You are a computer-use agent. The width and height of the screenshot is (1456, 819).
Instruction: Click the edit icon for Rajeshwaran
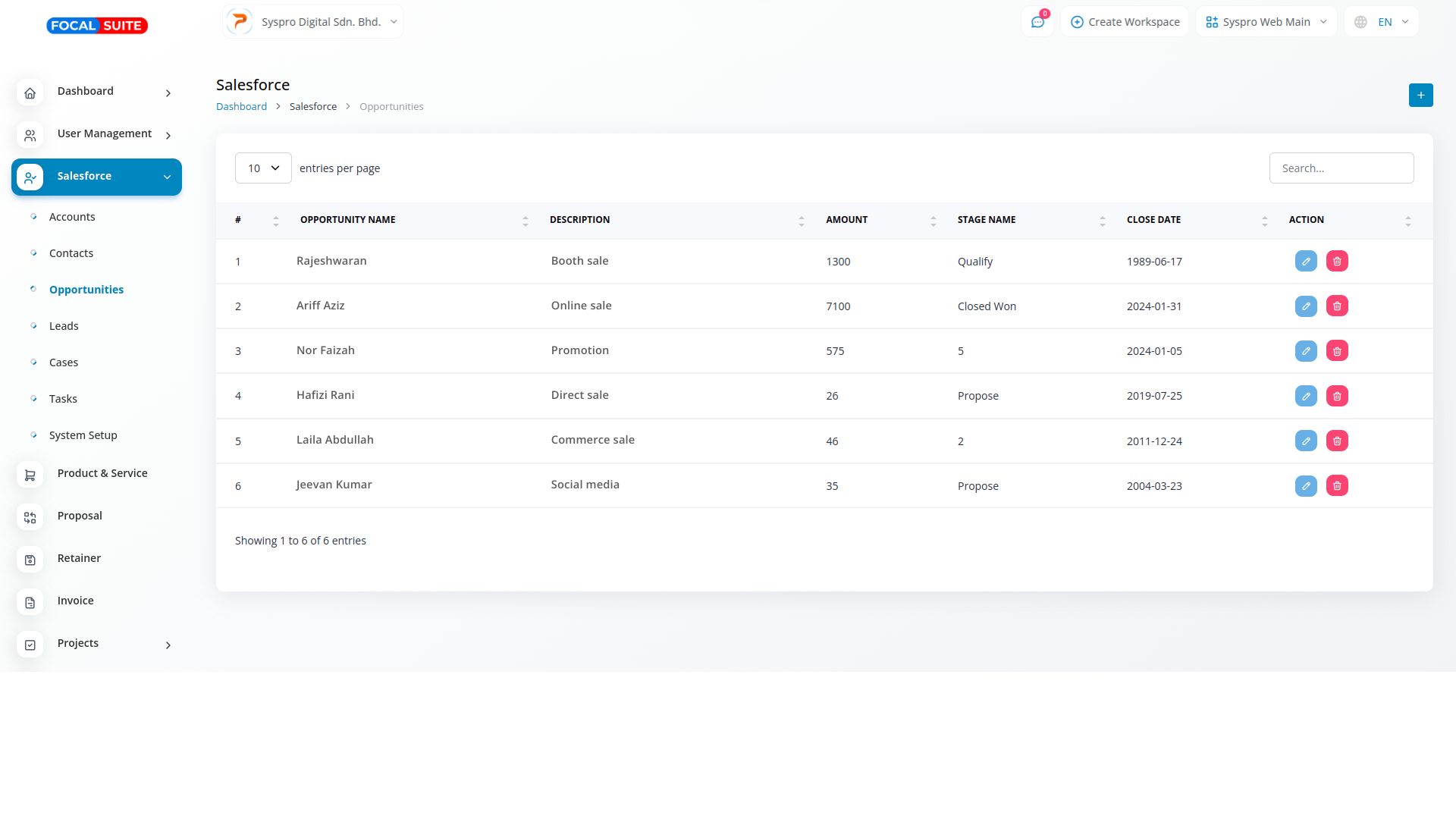[1305, 262]
